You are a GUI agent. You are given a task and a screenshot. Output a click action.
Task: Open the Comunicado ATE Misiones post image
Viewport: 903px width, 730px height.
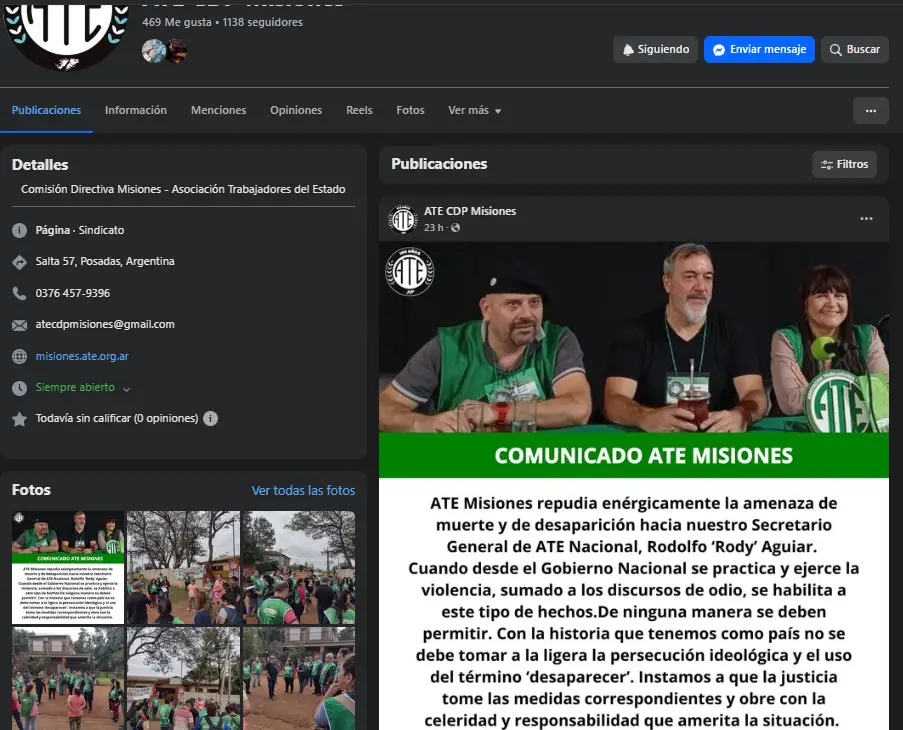[633, 486]
